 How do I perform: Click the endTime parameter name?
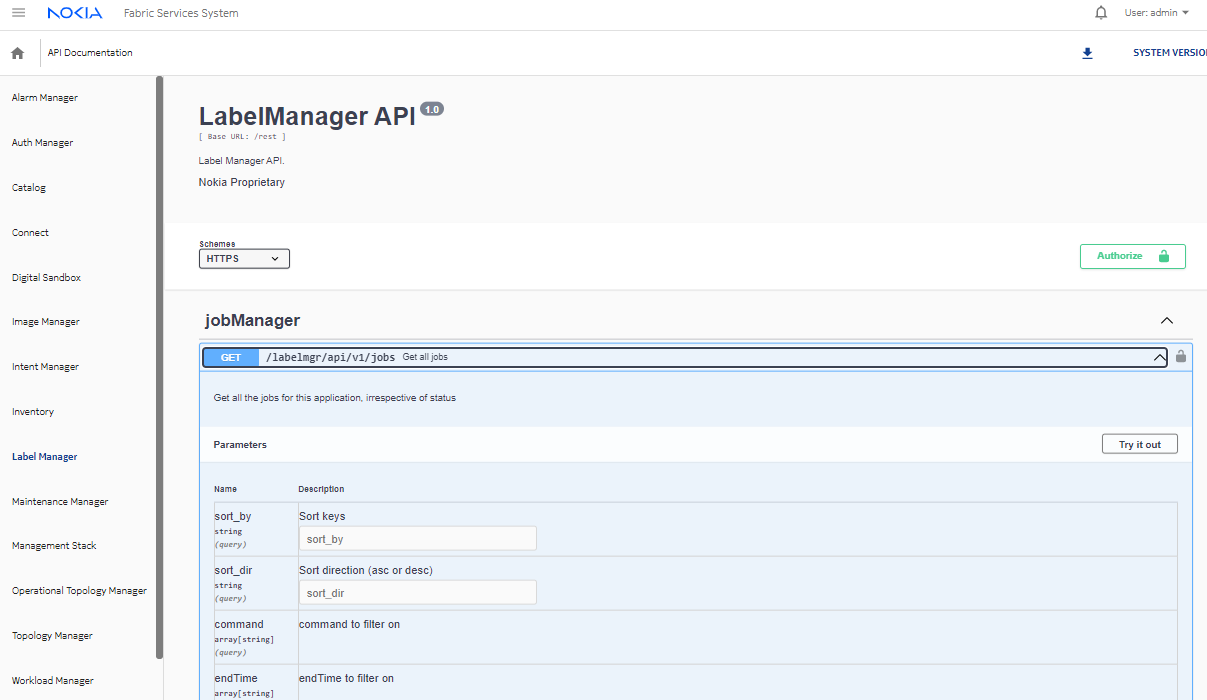pos(236,679)
